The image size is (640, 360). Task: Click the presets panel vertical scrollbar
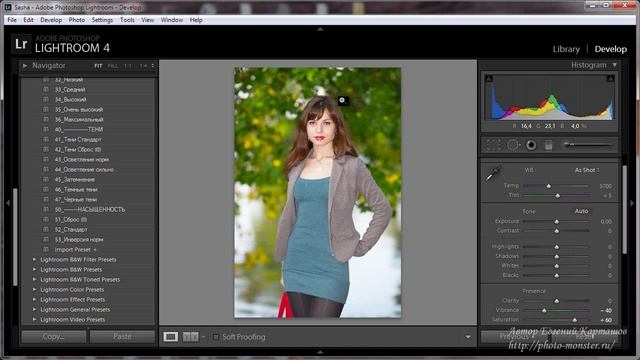(16, 237)
